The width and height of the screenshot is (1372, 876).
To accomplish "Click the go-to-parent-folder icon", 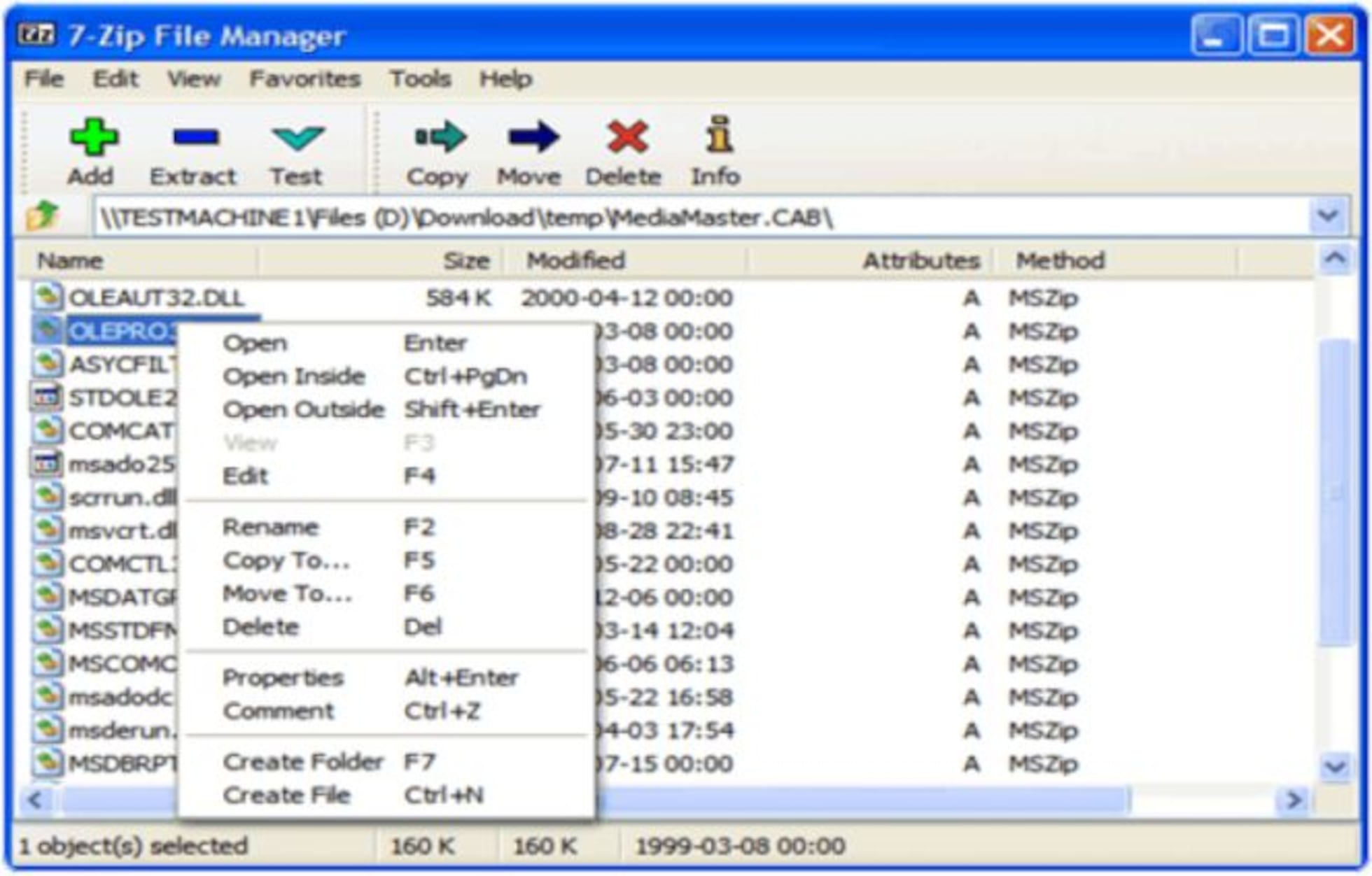I will point(42,216).
